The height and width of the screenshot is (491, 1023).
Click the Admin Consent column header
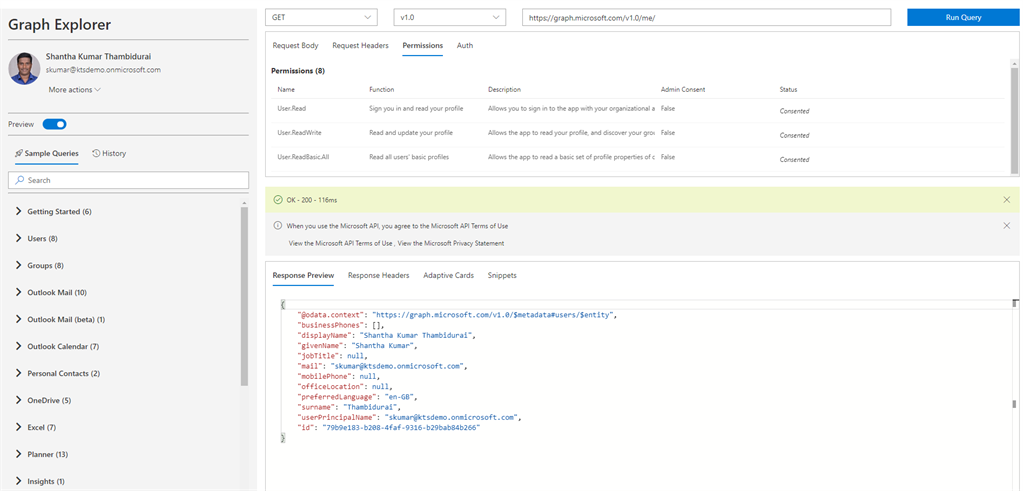point(683,89)
